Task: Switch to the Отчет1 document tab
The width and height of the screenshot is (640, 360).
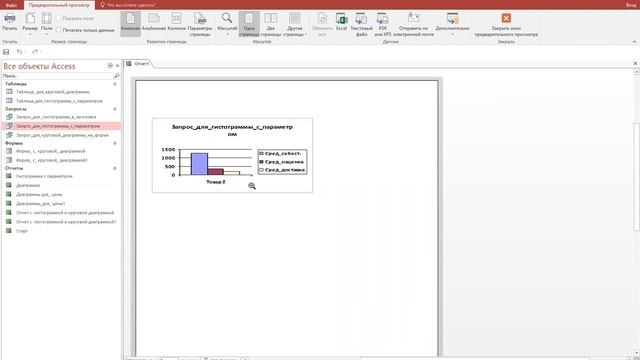Action: point(138,64)
